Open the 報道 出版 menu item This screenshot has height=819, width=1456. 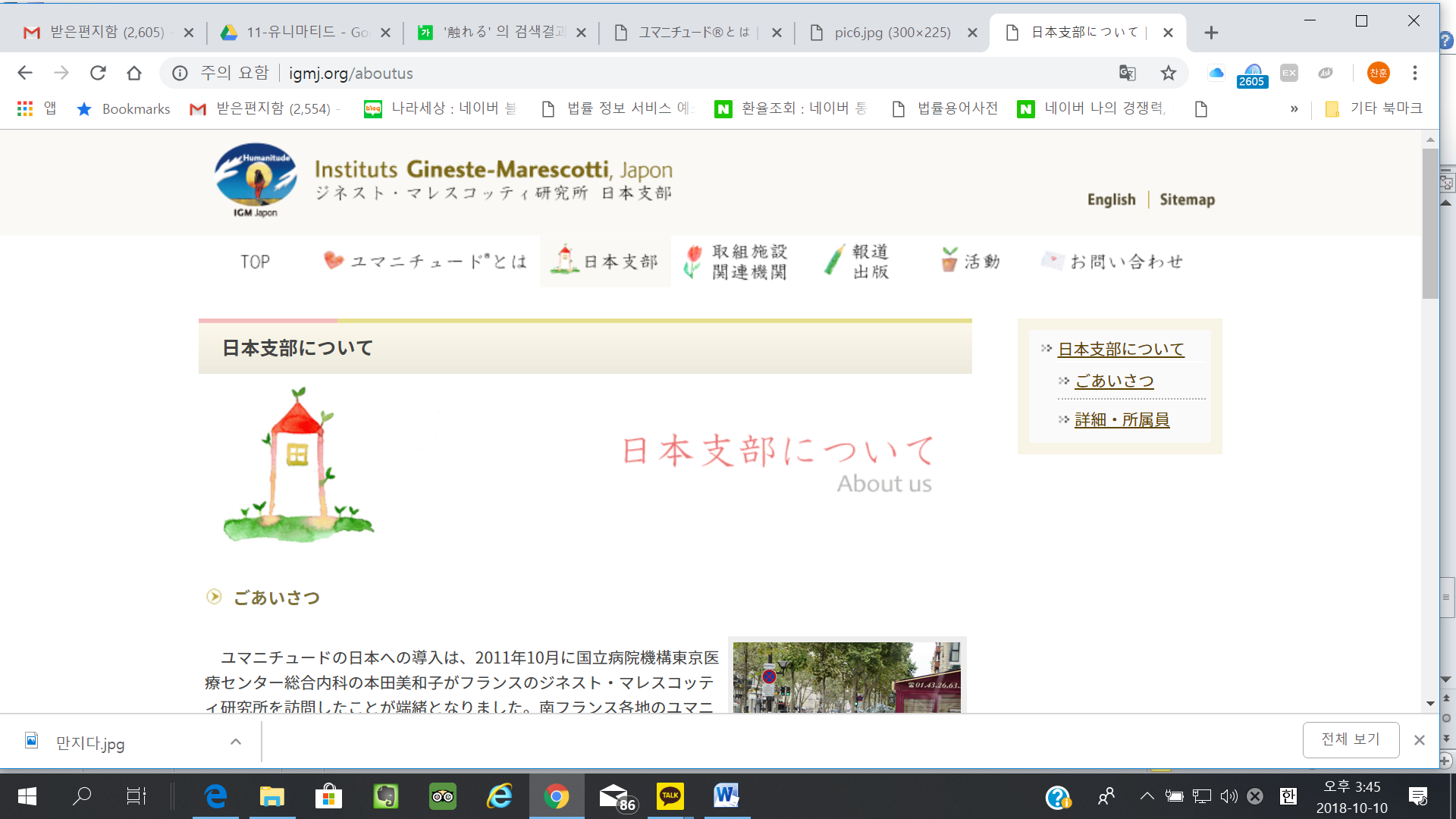(858, 262)
